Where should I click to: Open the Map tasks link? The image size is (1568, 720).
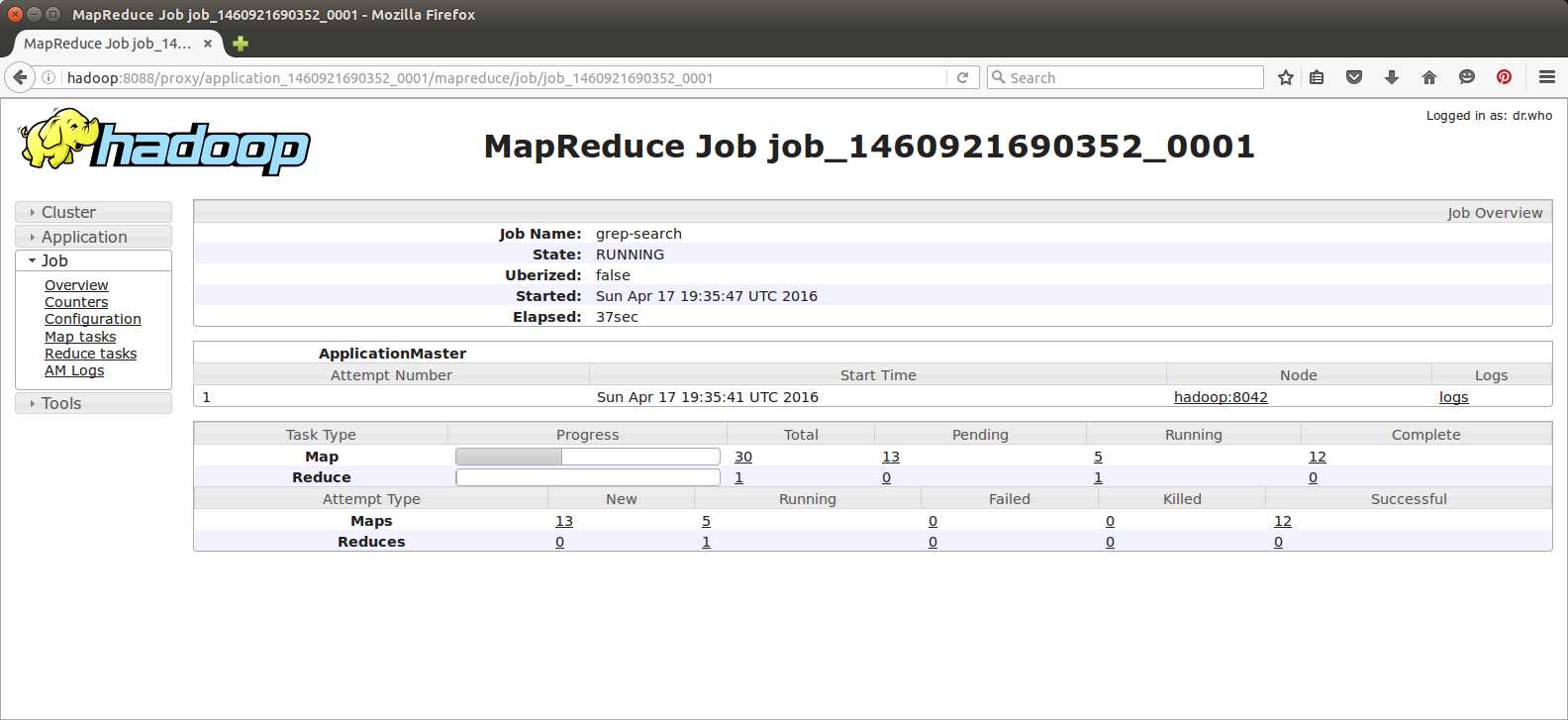[80, 337]
